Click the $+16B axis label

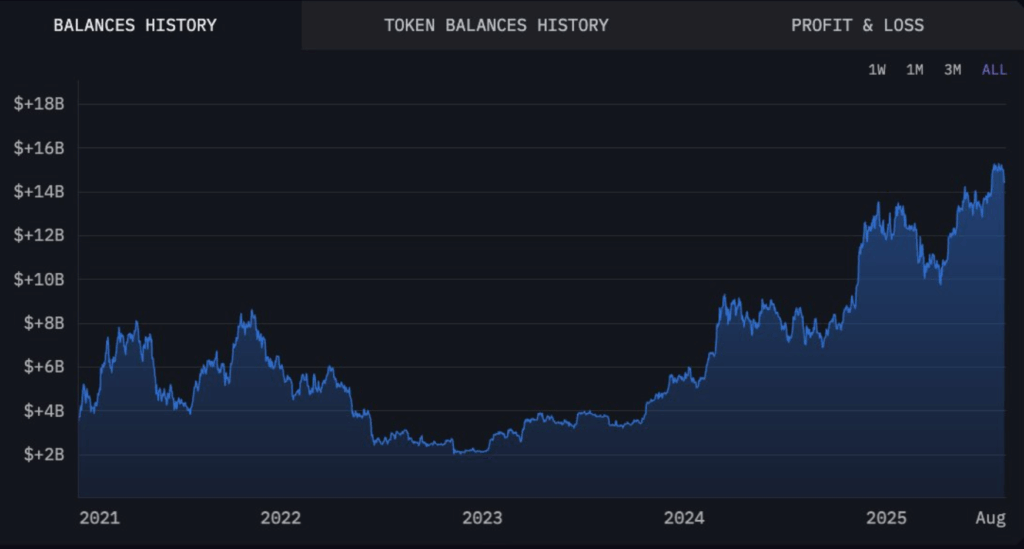point(39,148)
